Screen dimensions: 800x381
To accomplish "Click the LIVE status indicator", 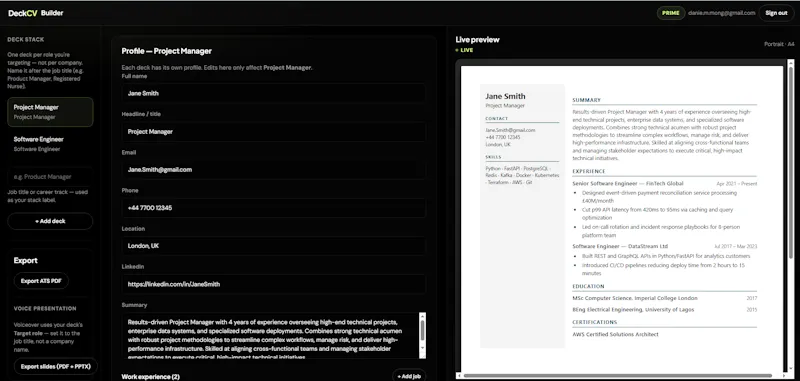I will (464, 50).
